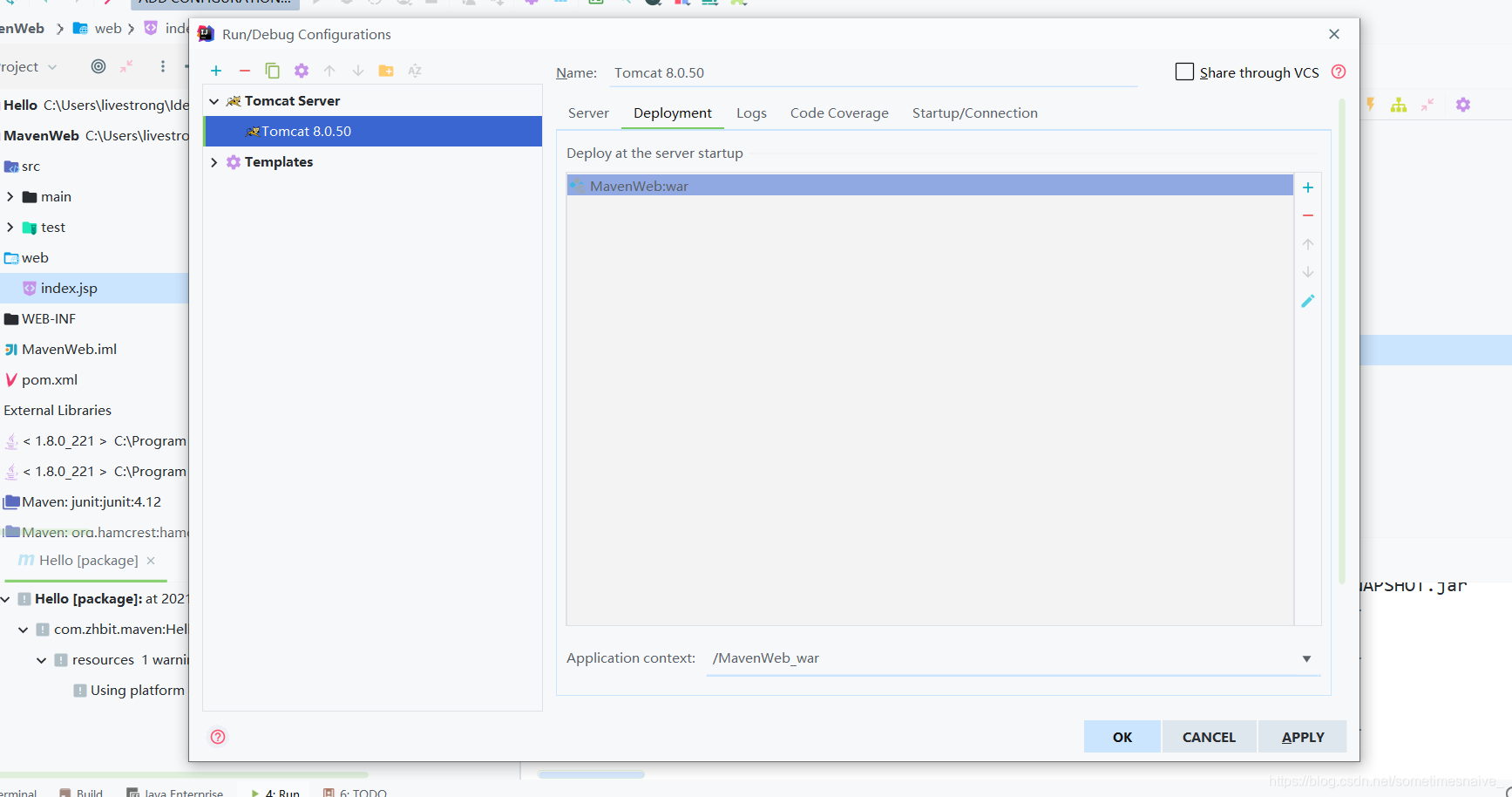Move configuration up in the list

coord(329,71)
